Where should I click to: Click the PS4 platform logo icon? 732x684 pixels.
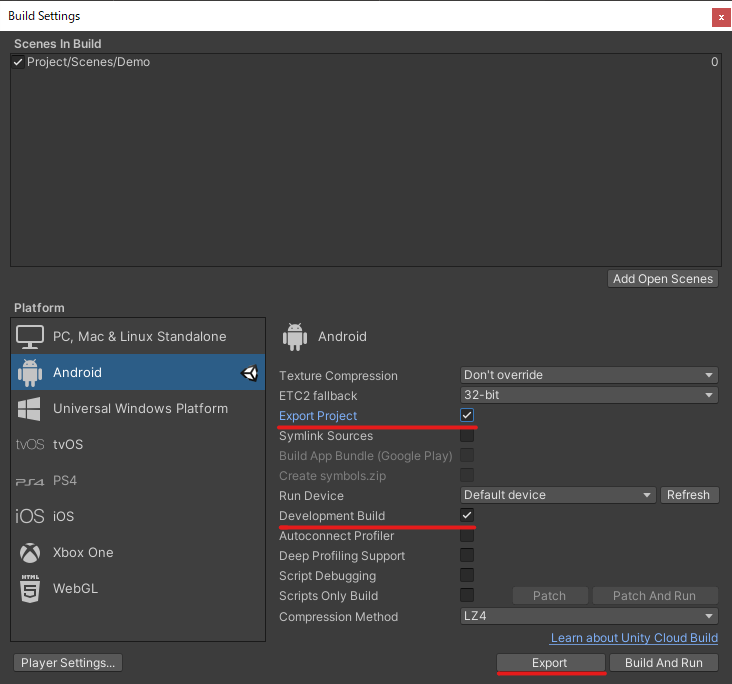coord(30,481)
